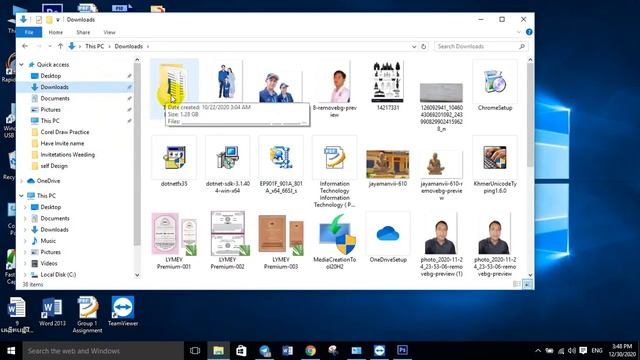Image resolution: width=640 pixels, height=360 pixels.
Task: Select LYMEY Premium-001 file
Action: [x=174, y=241]
